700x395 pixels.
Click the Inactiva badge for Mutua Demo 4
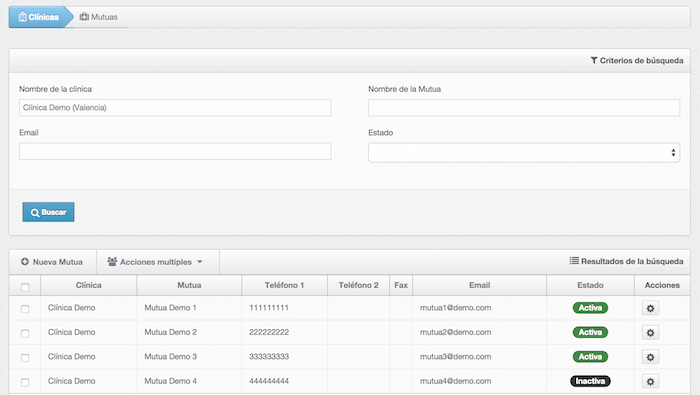pyautogui.click(x=590, y=381)
